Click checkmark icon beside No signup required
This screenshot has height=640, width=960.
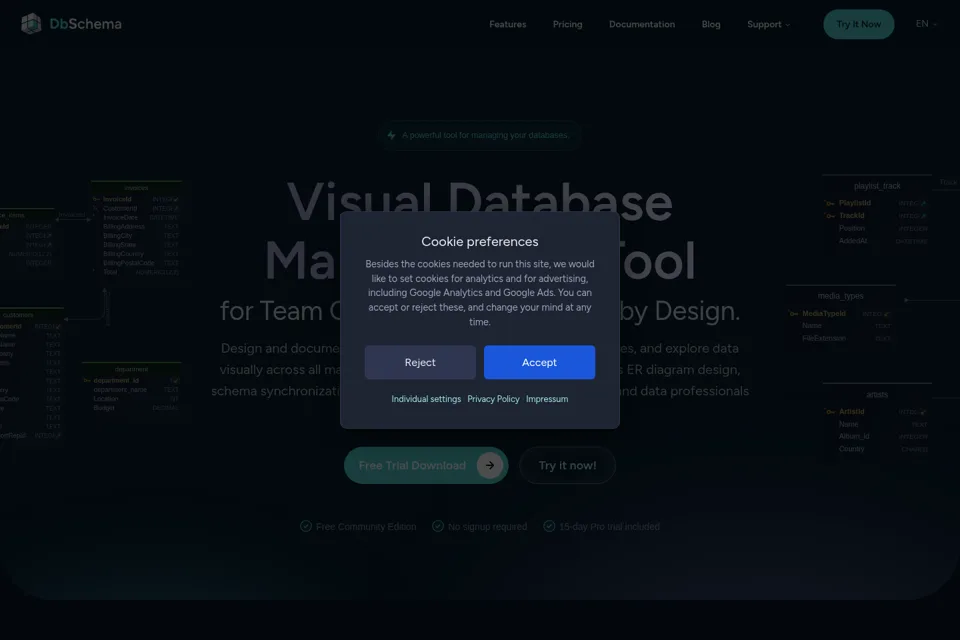tap(438, 526)
